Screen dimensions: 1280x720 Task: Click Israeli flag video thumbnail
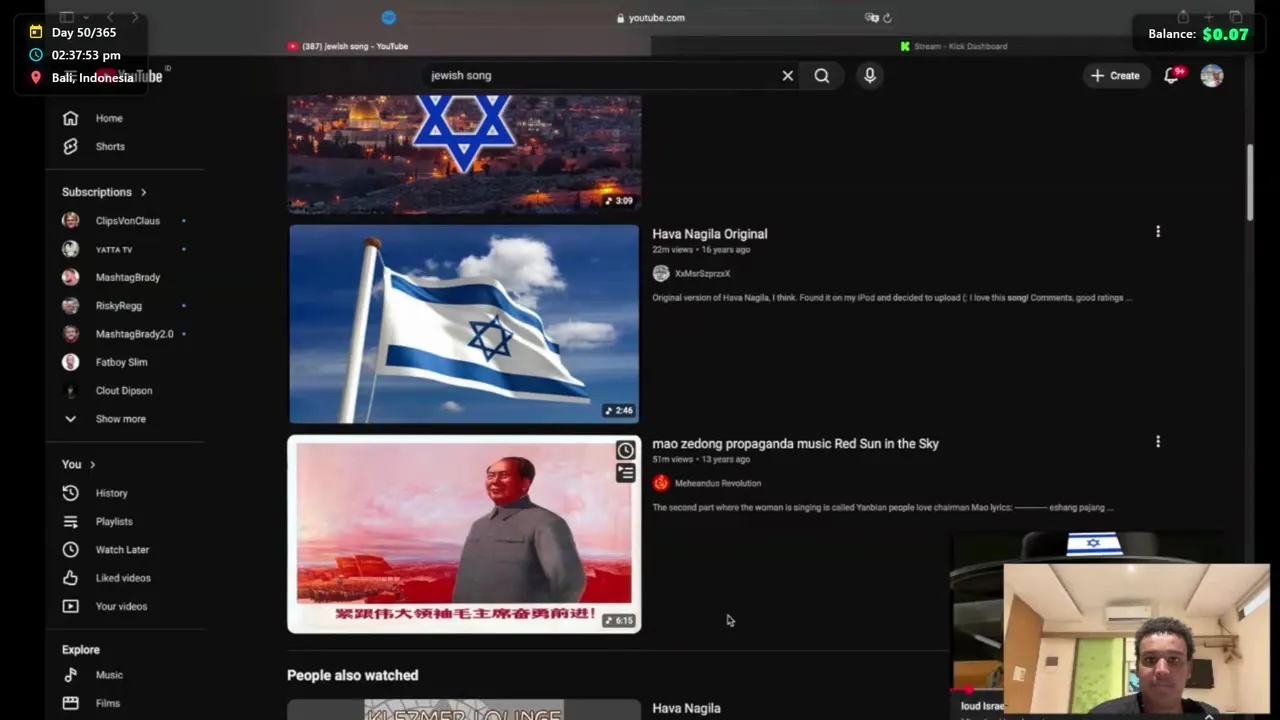tap(464, 324)
